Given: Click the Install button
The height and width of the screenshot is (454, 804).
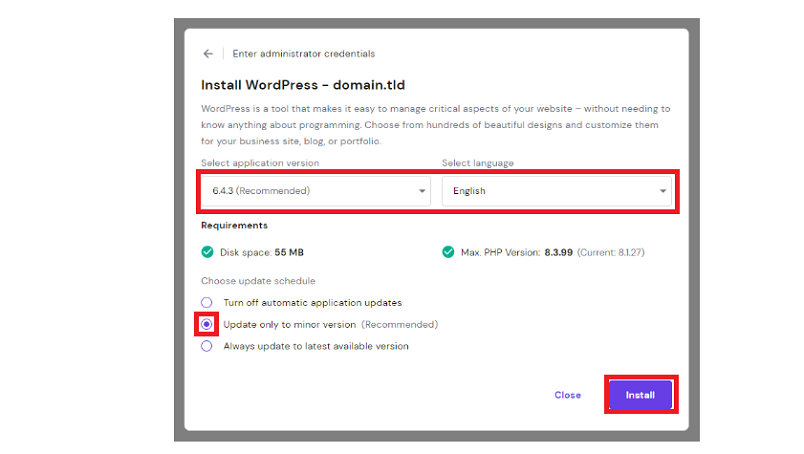Looking at the screenshot, I should pyautogui.click(x=640, y=395).
